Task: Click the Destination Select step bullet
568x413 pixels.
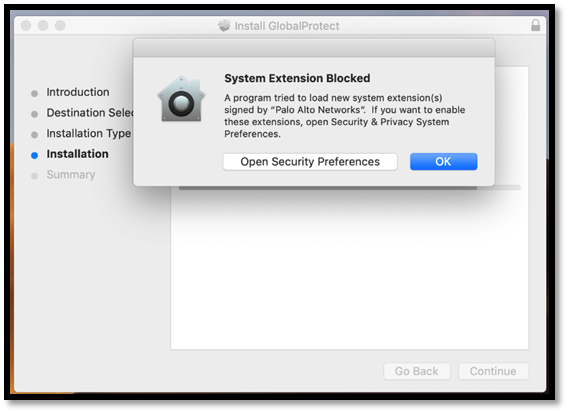Action: (34, 114)
